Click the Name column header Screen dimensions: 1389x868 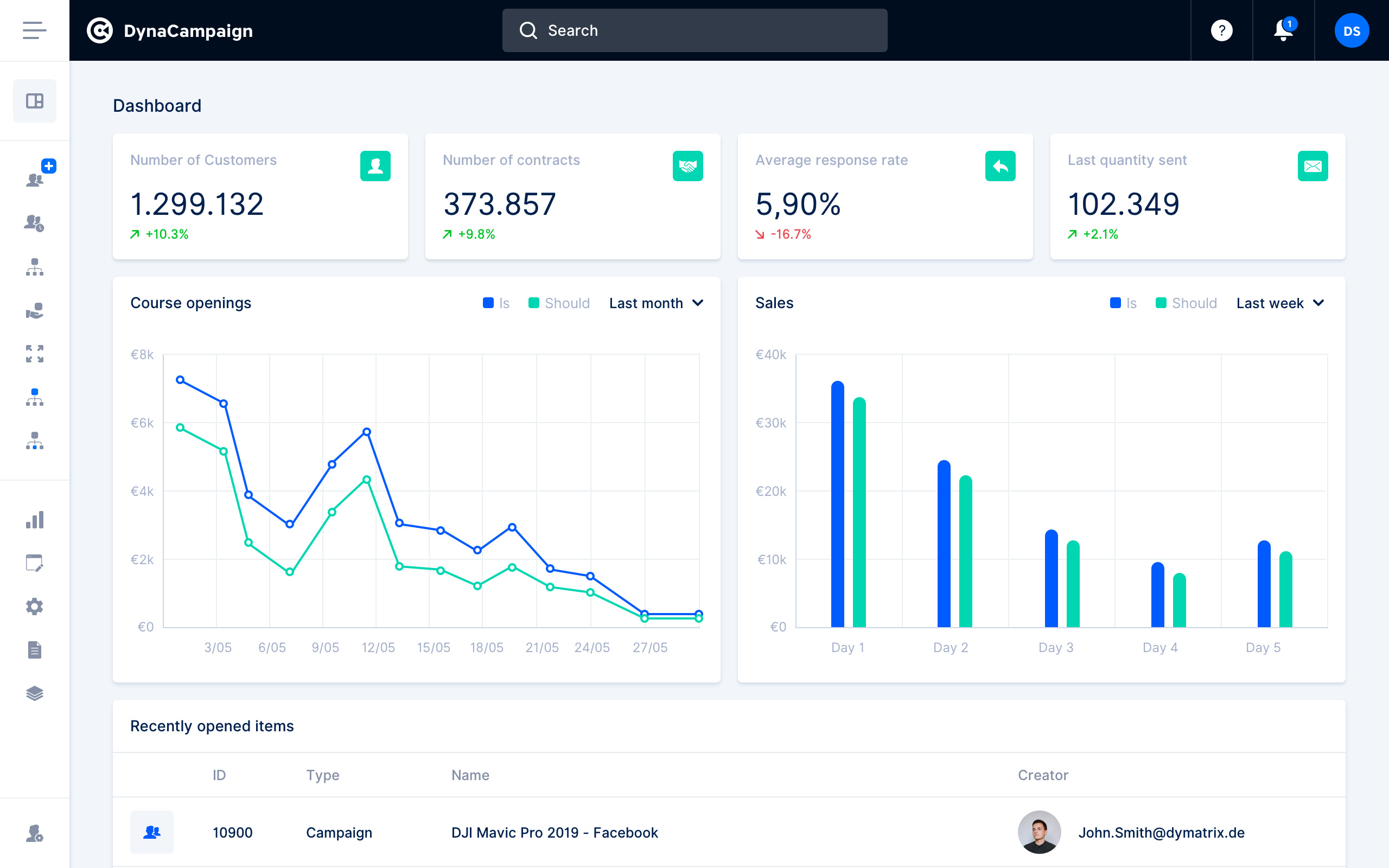(x=470, y=775)
